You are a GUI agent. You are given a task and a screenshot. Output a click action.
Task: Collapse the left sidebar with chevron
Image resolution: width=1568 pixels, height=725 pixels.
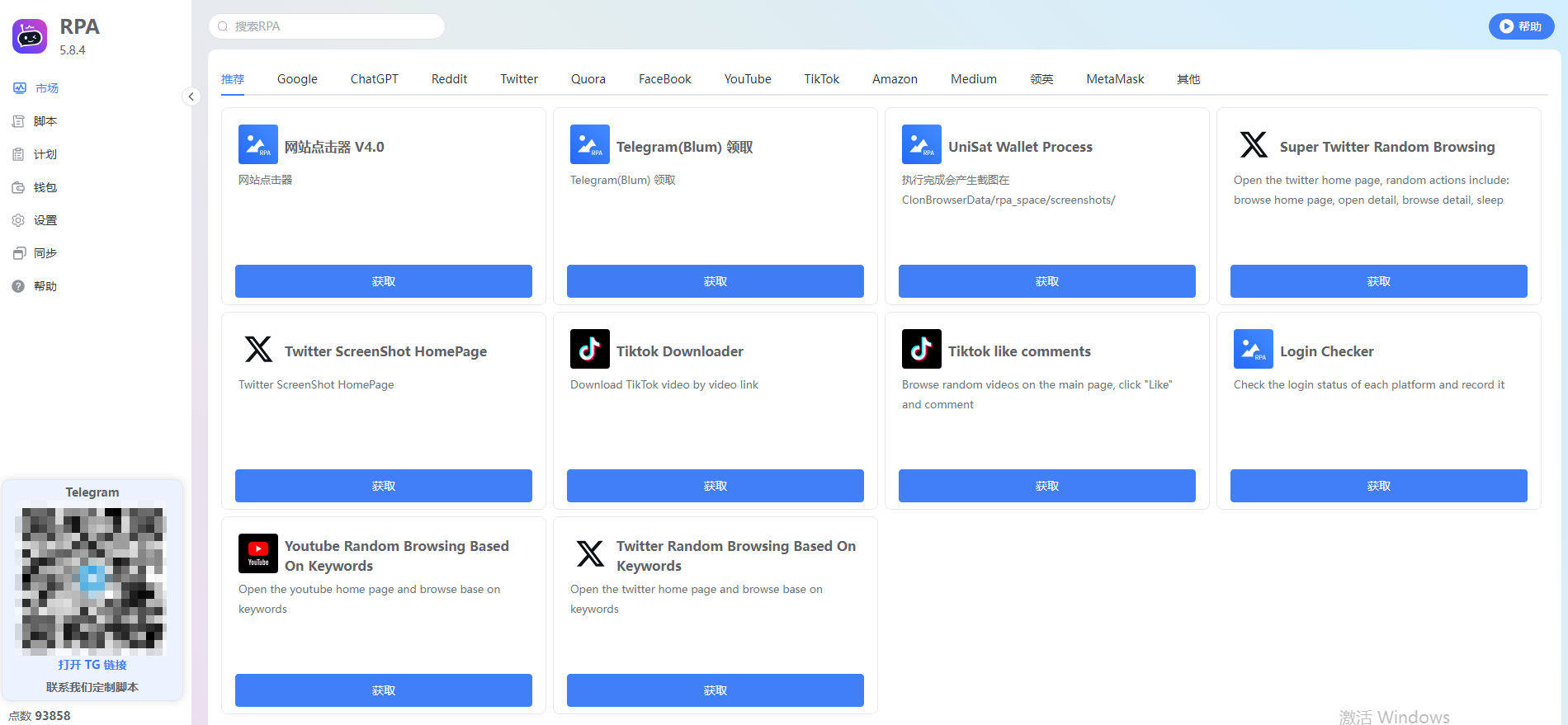point(191,97)
